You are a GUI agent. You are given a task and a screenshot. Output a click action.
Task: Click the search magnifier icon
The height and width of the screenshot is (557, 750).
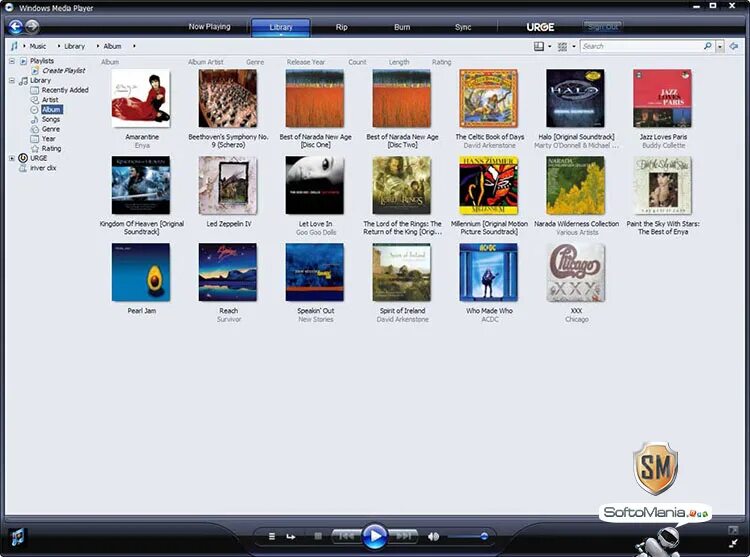coord(707,46)
